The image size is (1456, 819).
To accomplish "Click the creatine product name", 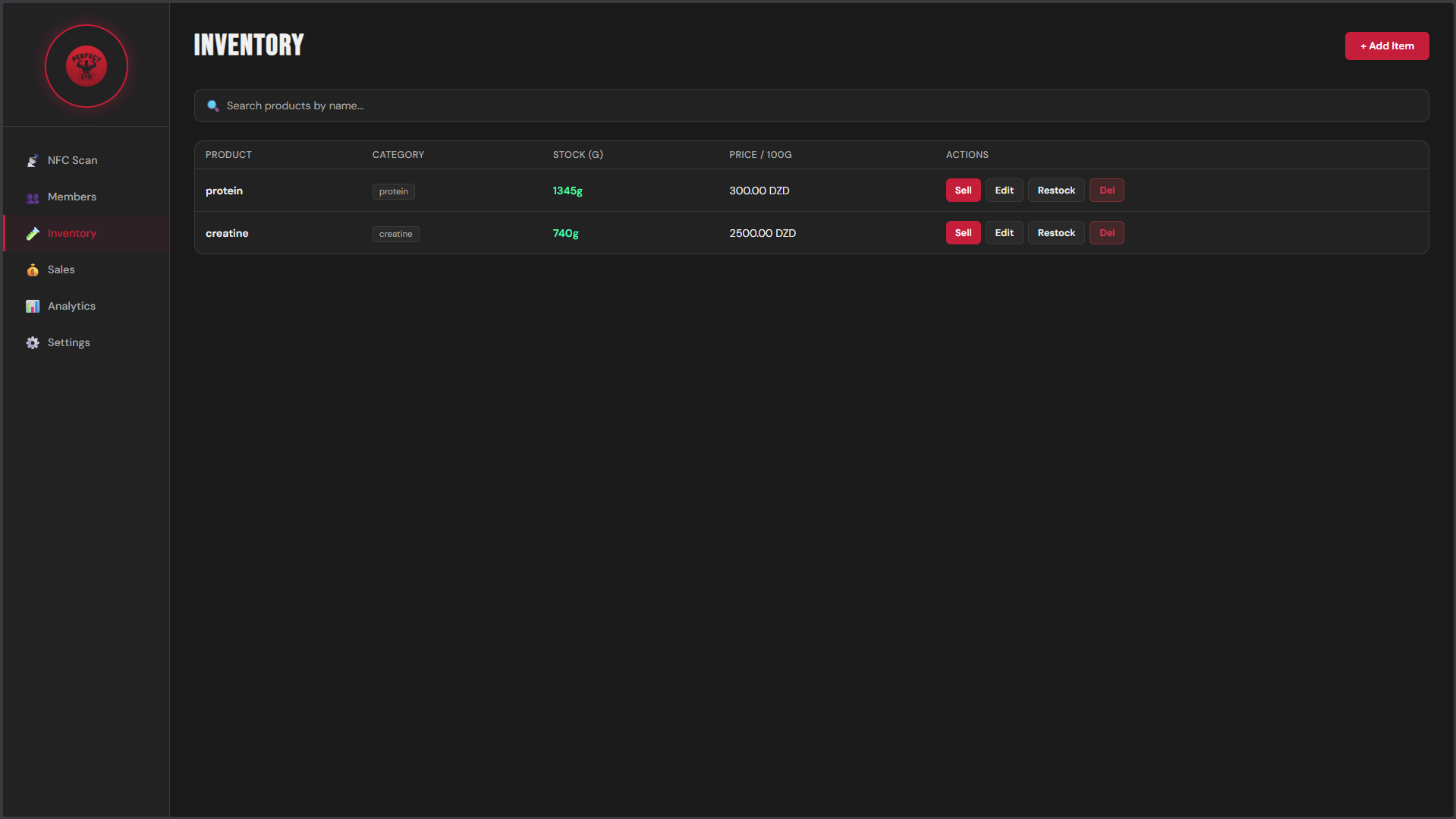I will (227, 233).
